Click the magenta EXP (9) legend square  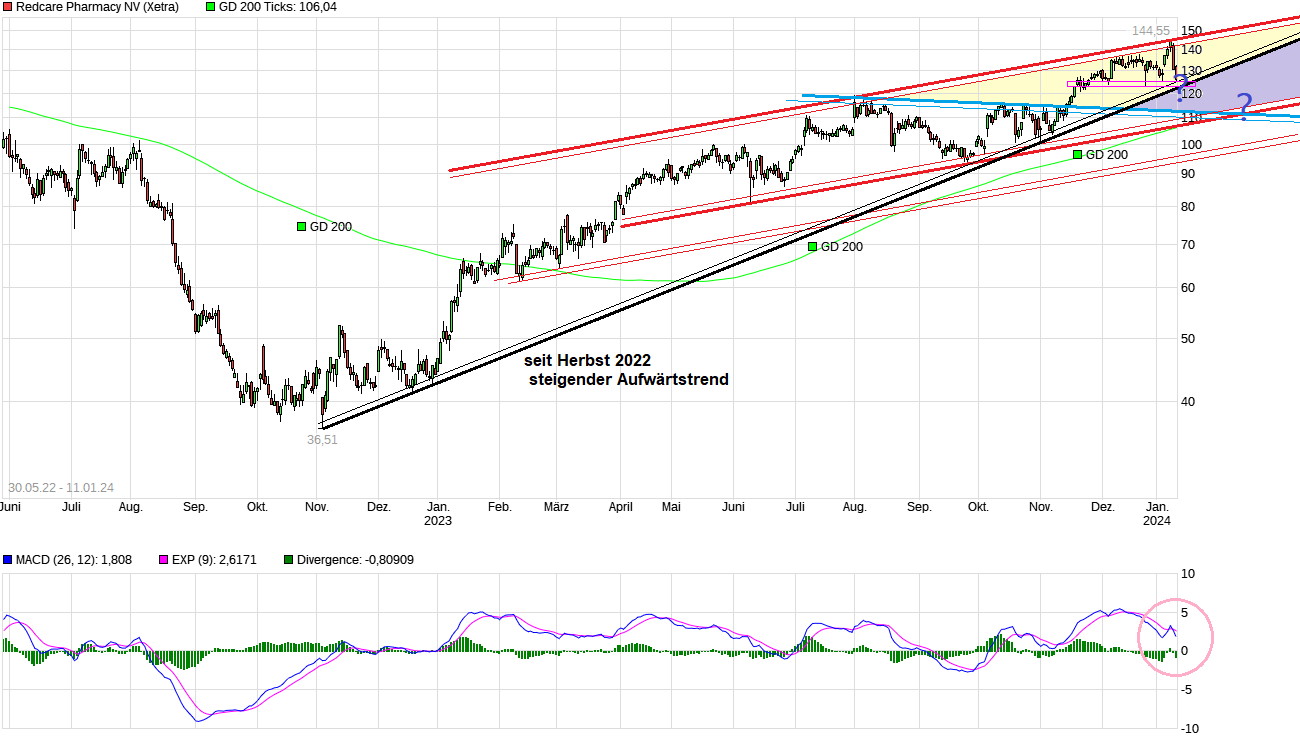point(164,560)
